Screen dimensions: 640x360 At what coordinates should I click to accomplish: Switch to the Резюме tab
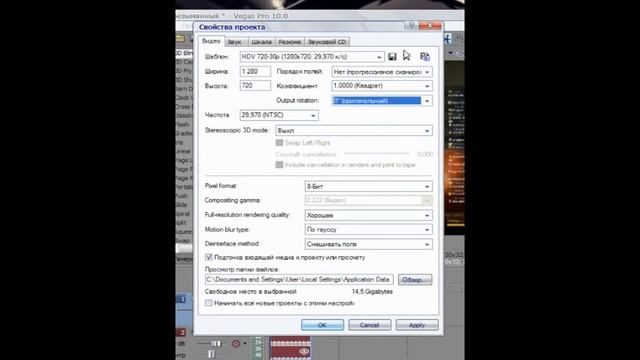pos(289,42)
